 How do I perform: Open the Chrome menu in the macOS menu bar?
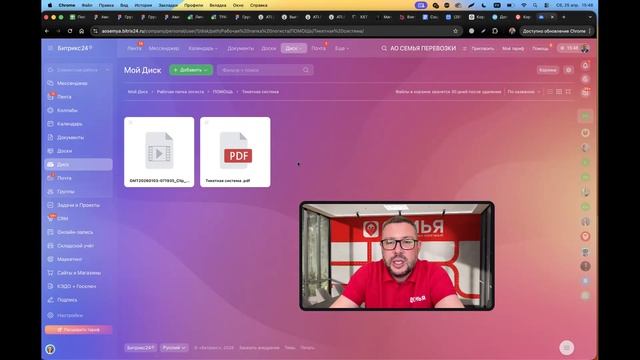[67, 5]
